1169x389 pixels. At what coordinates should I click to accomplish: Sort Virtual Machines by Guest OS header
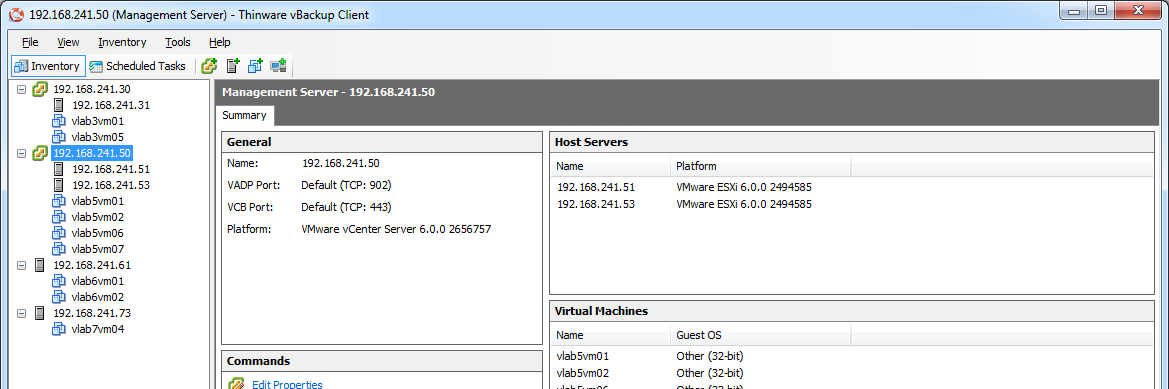(x=760, y=335)
